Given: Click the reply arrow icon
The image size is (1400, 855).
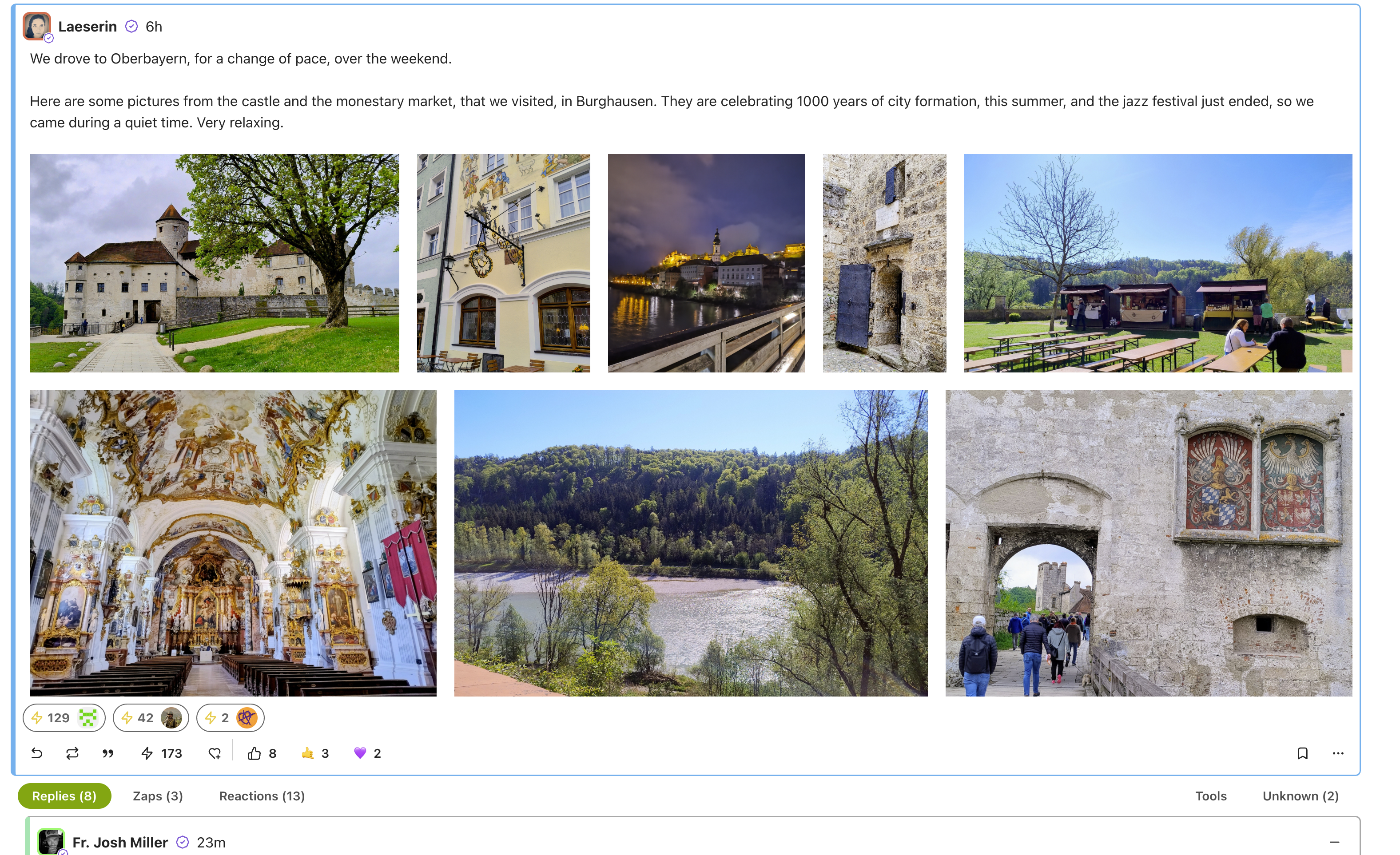Looking at the screenshot, I should point(37,753).
